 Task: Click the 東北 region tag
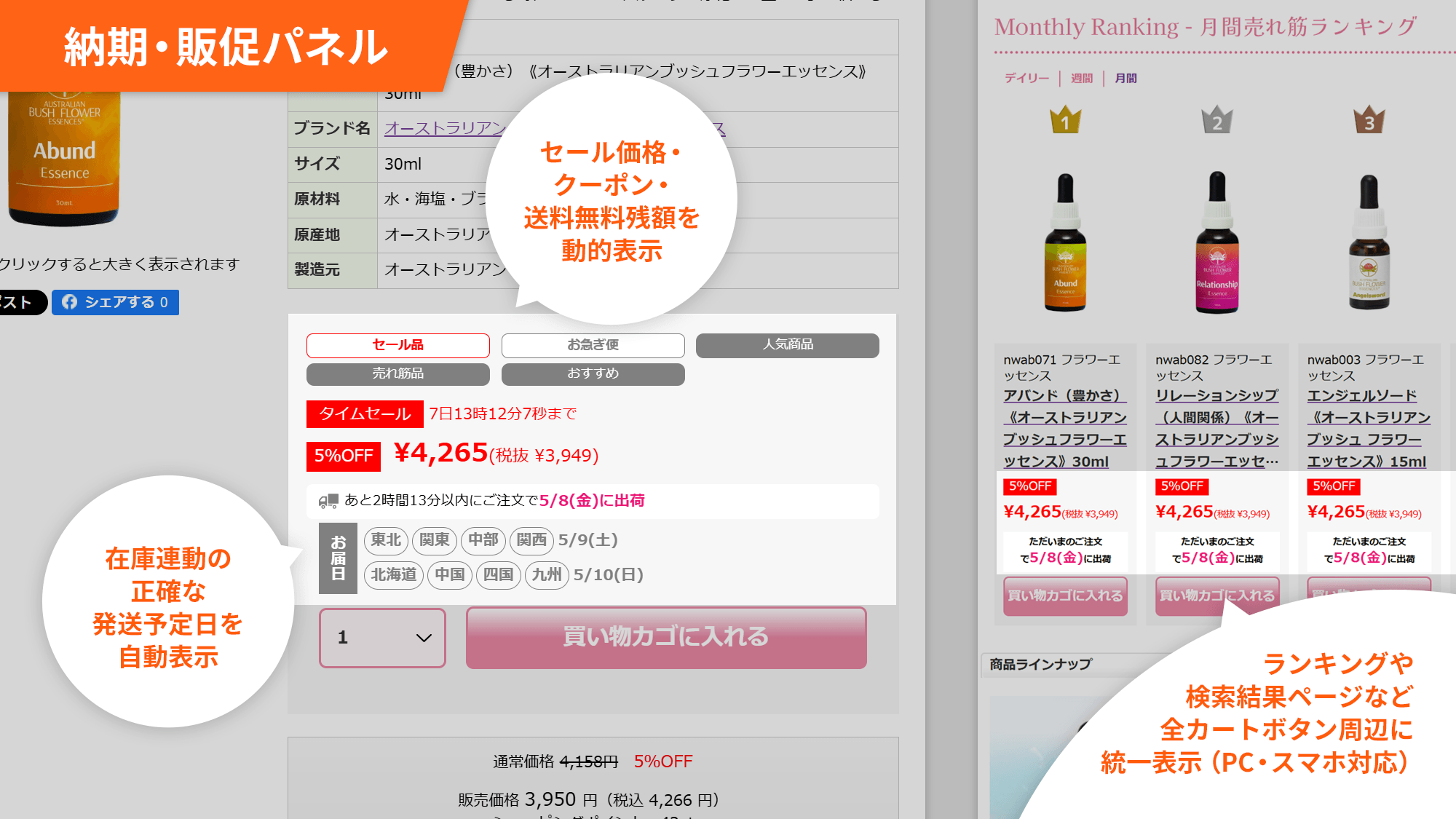point(386,540)
